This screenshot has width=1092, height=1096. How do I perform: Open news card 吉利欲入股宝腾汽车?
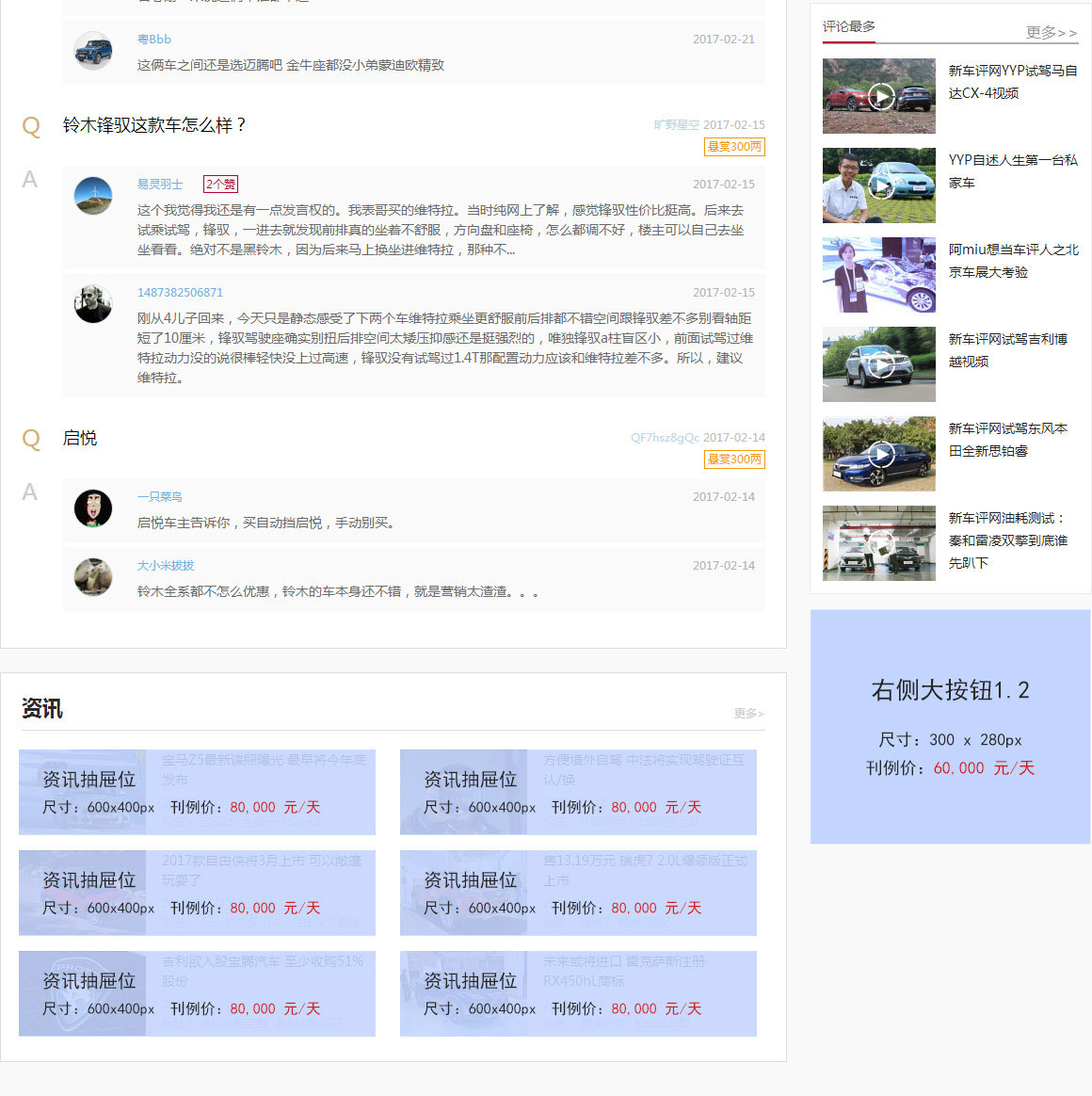coord(197,993)
